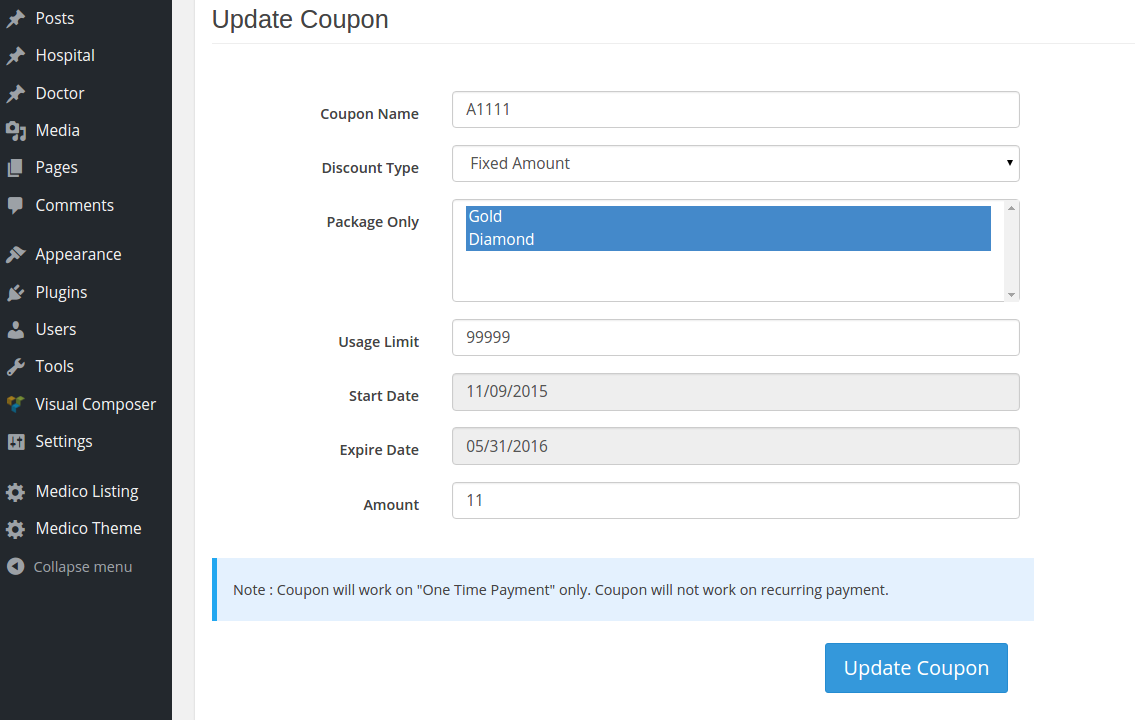Click the Pages icon in sidebar
The height and width of the screenshot is (720, 1135).
(16, 168)
